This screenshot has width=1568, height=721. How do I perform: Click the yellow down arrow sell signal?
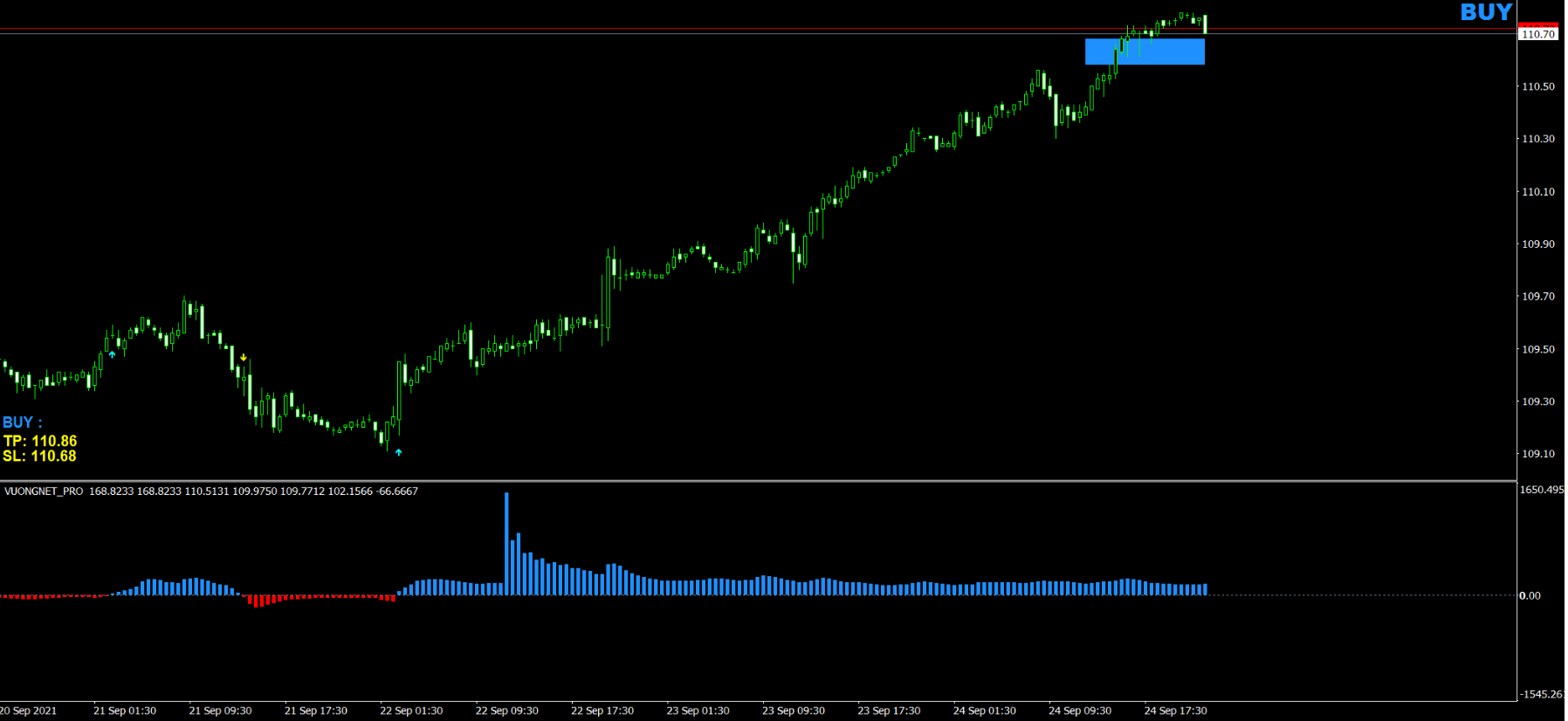tap(244, 358)
